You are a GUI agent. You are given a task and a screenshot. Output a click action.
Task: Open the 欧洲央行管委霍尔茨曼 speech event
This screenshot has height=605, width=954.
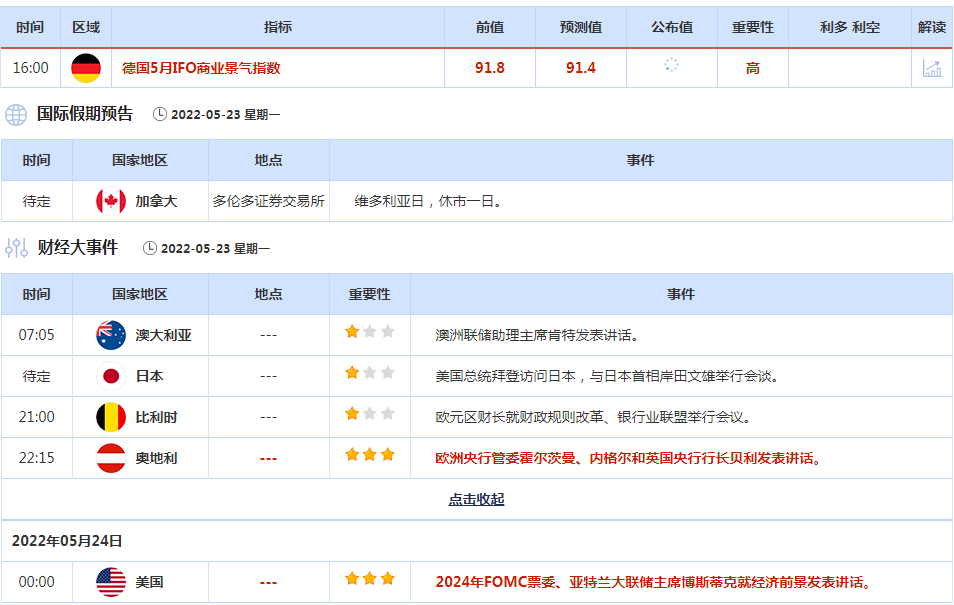(x=628, y=458)
